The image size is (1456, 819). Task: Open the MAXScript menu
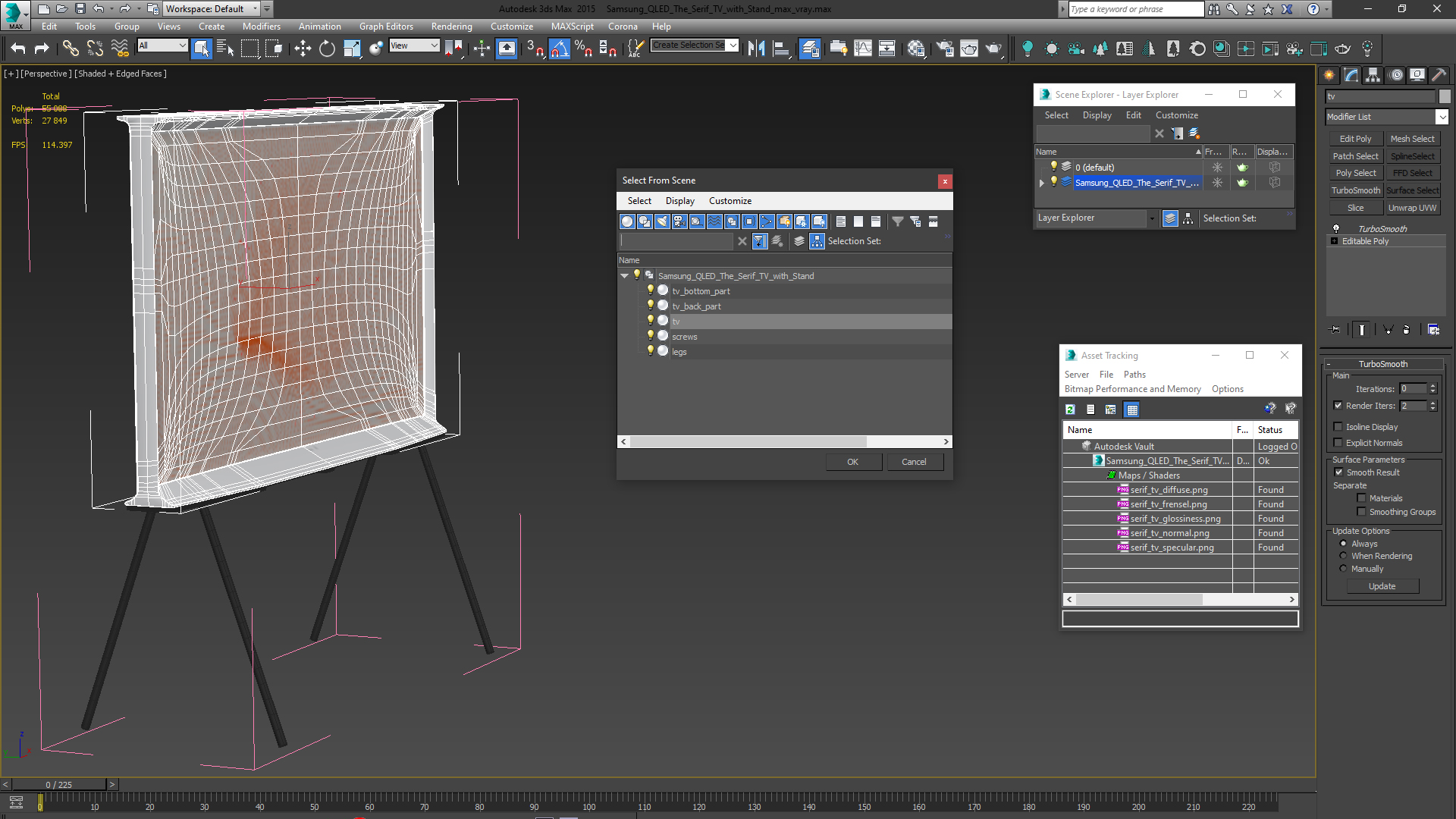[572, 26]
